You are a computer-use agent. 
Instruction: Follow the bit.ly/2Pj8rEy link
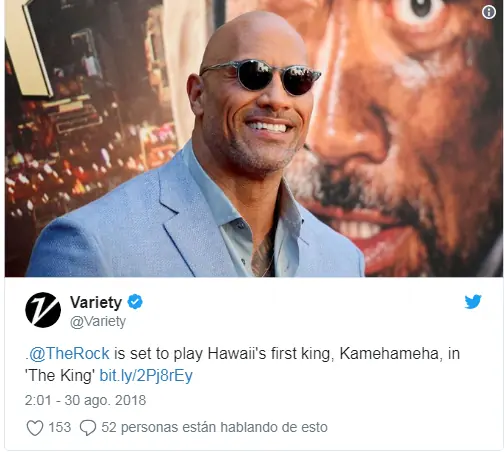click(146, 376)
